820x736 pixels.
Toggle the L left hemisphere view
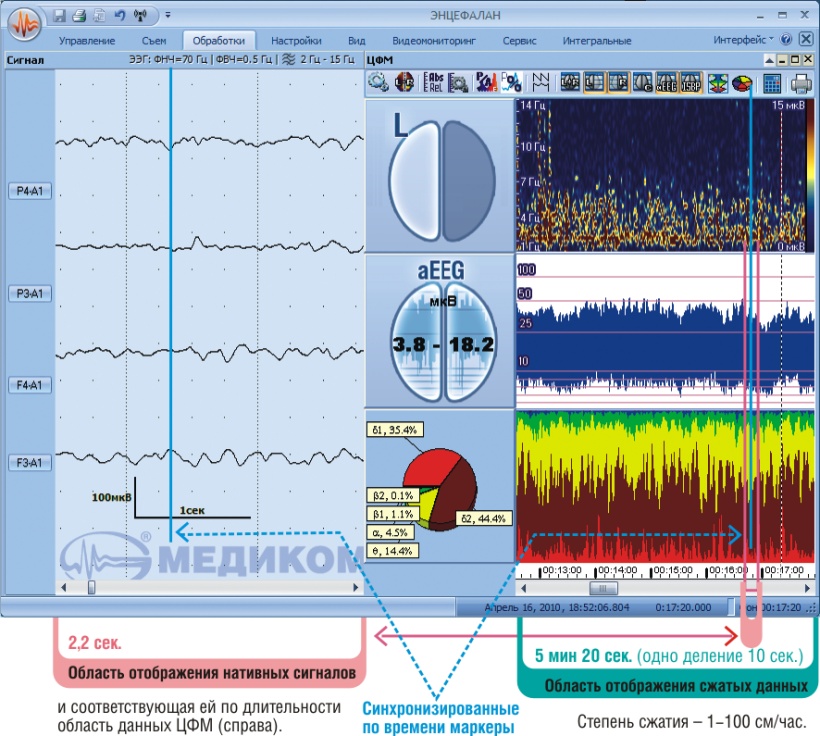coord(594,82)
